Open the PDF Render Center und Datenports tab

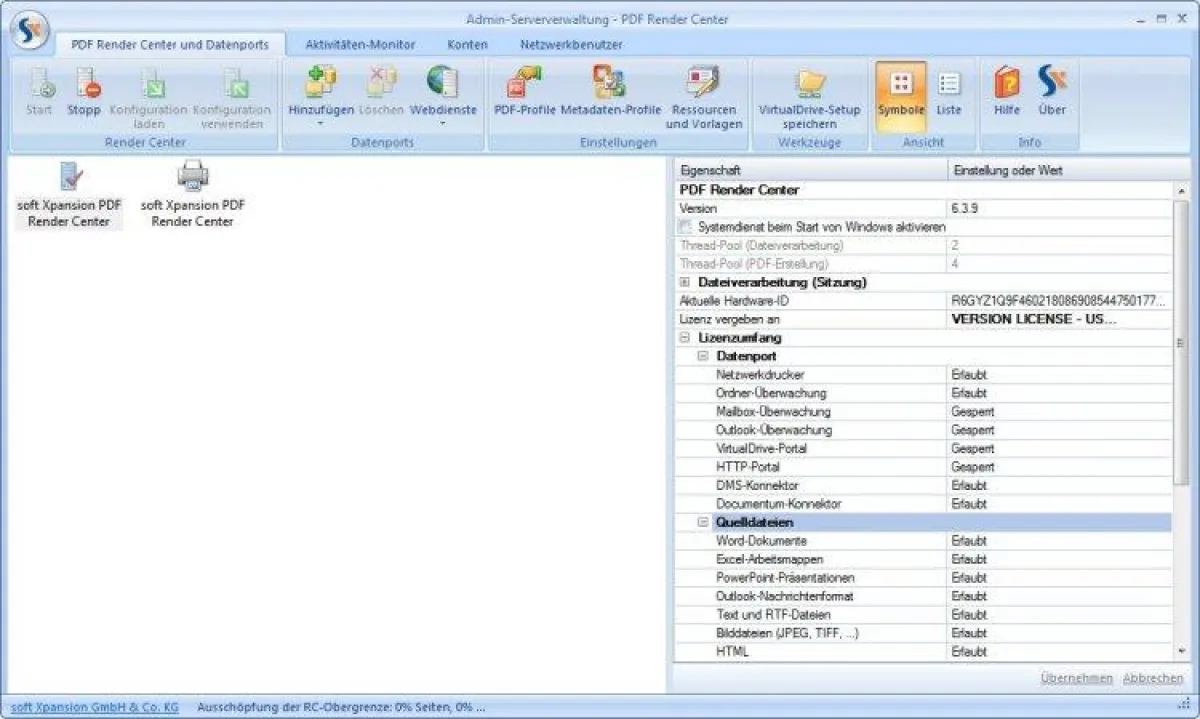click(170, 44)
